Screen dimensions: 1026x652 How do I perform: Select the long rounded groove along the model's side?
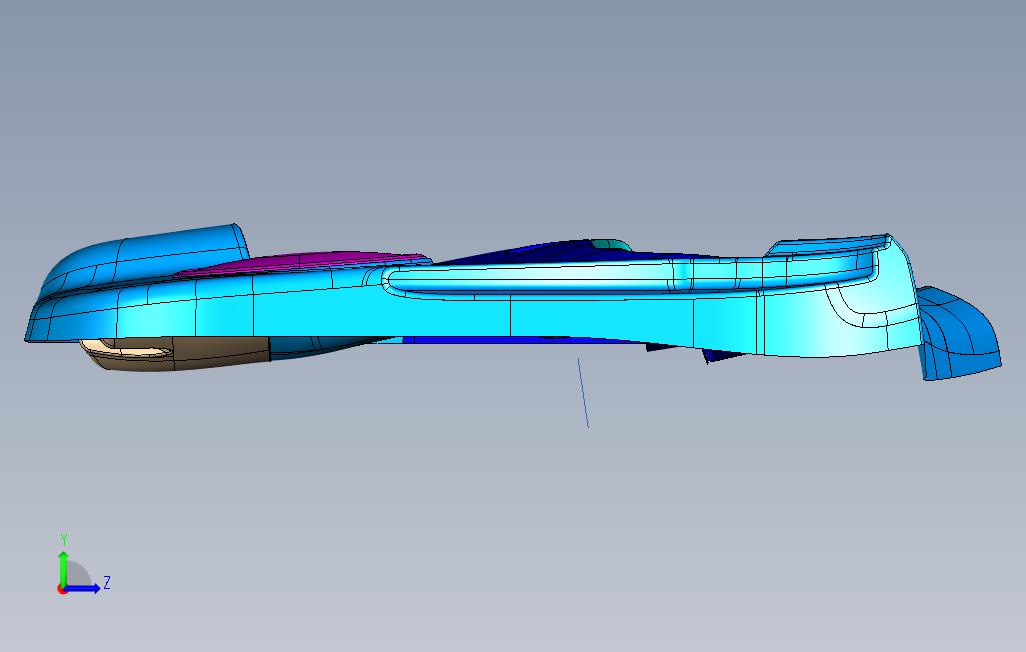(x=628, y=278)
